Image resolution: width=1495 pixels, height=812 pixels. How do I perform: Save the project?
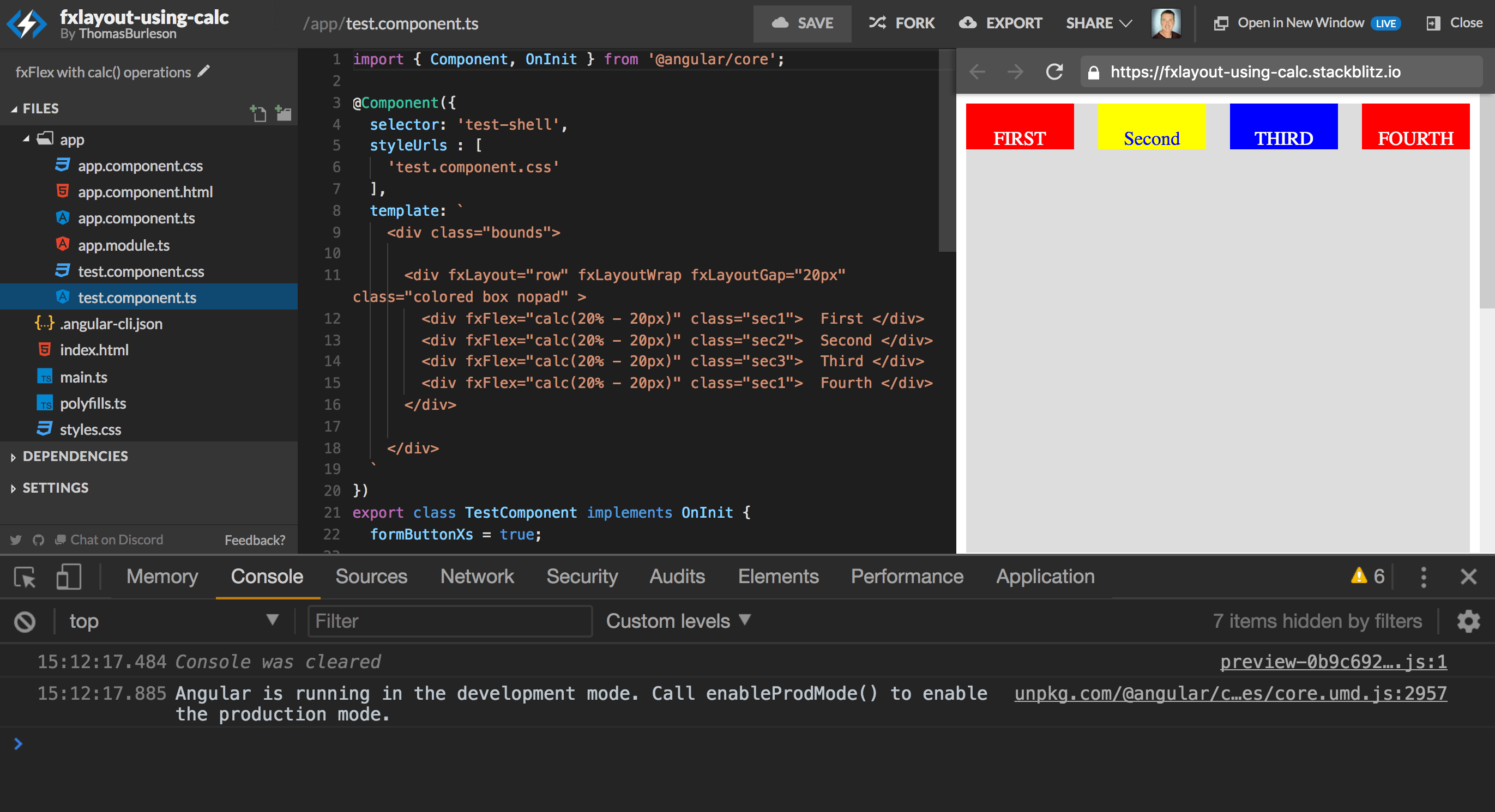[x=802, y=23]
